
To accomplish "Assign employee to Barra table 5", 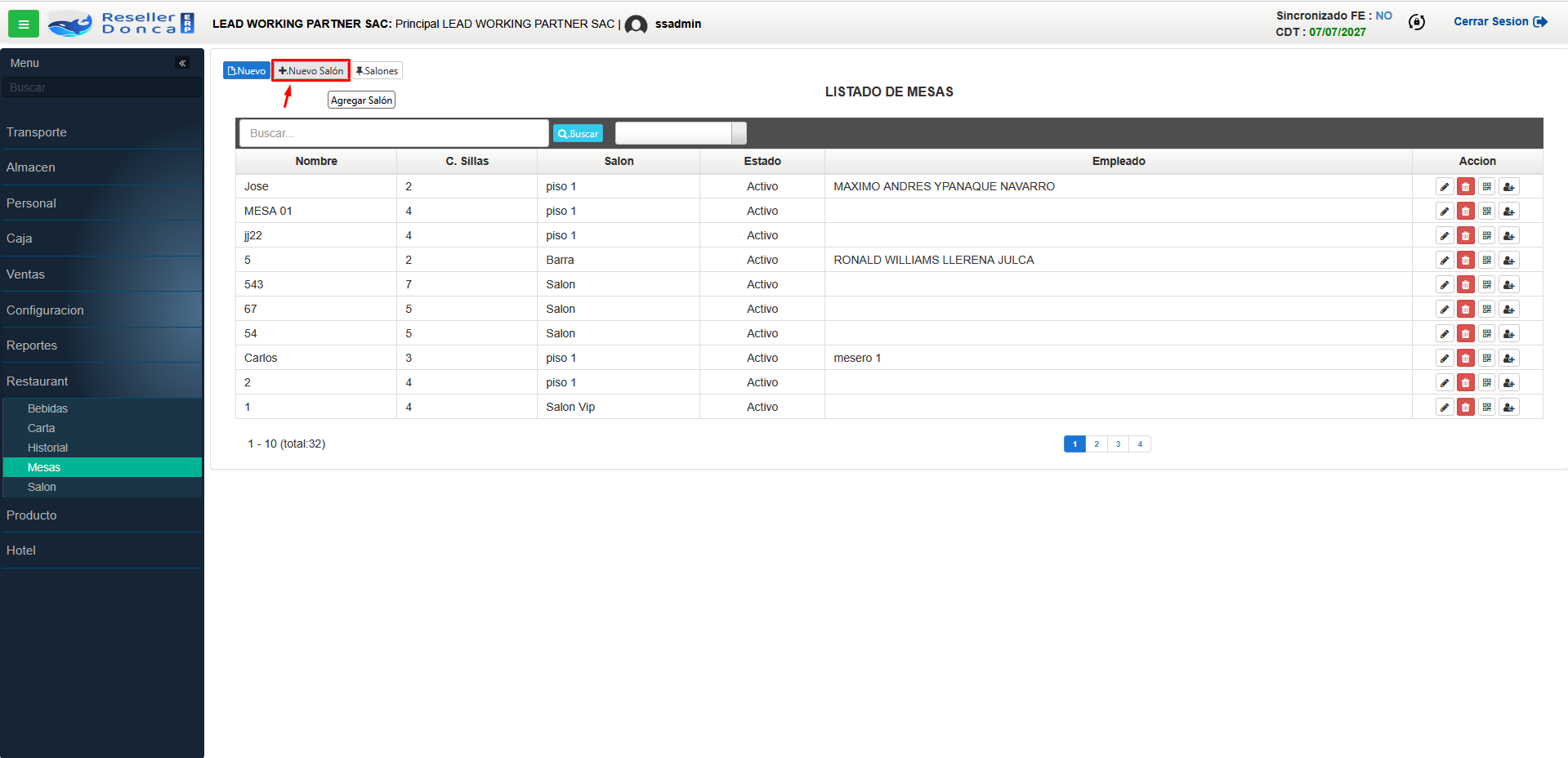I will [1509, 261].
